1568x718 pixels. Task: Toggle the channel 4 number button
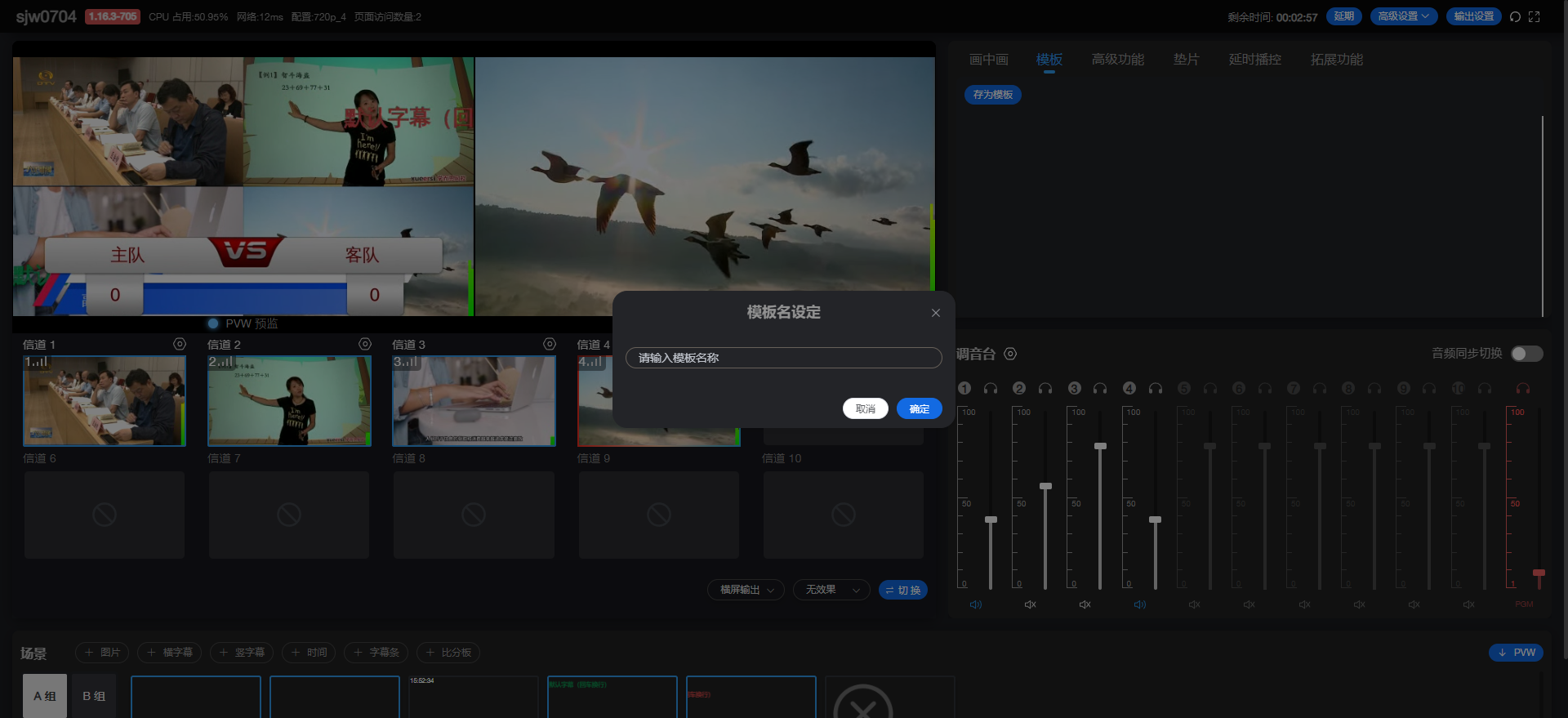(x=1129, y=388)
